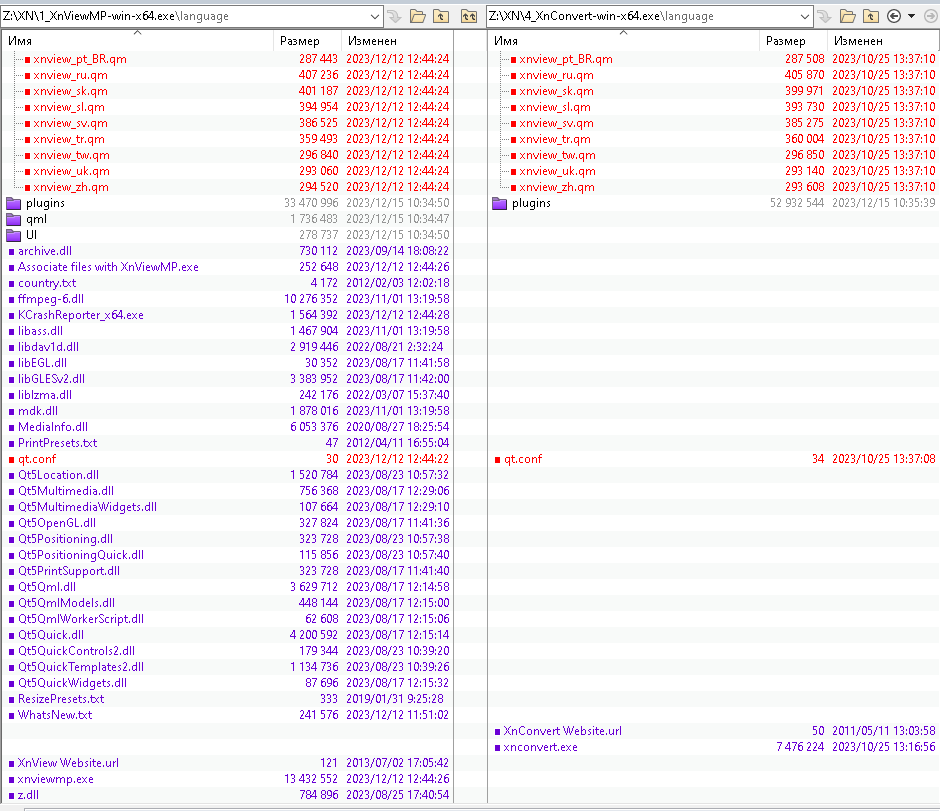Screen dimensions: 940x811
Task: Expand the right path dropdown
Action: [805, 16]
